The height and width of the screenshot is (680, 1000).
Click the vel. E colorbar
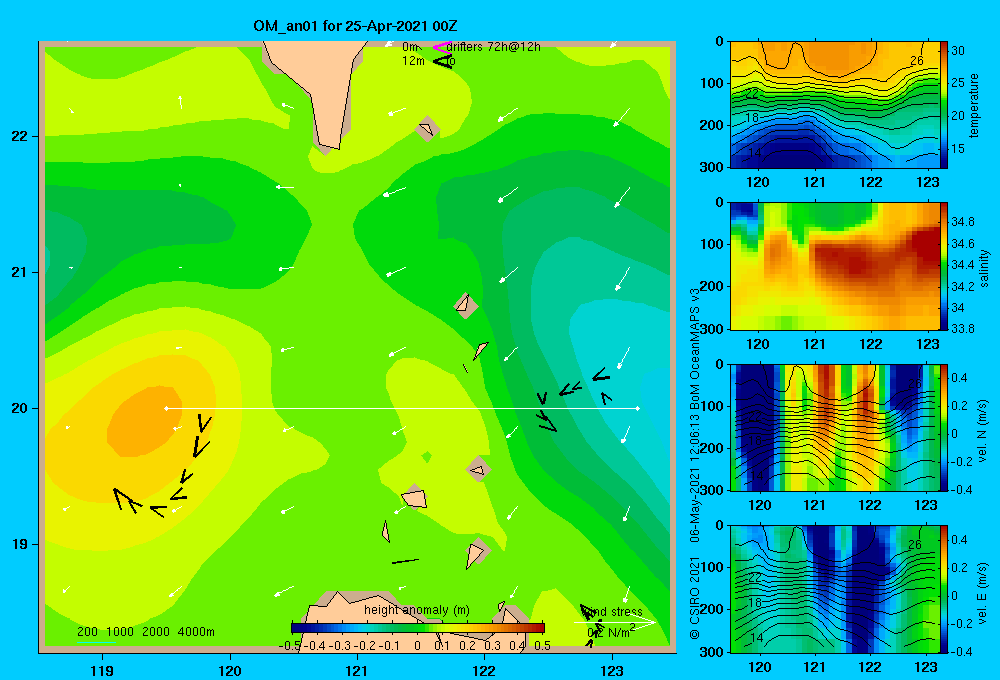pyautogui.click(x=943, y=589)
